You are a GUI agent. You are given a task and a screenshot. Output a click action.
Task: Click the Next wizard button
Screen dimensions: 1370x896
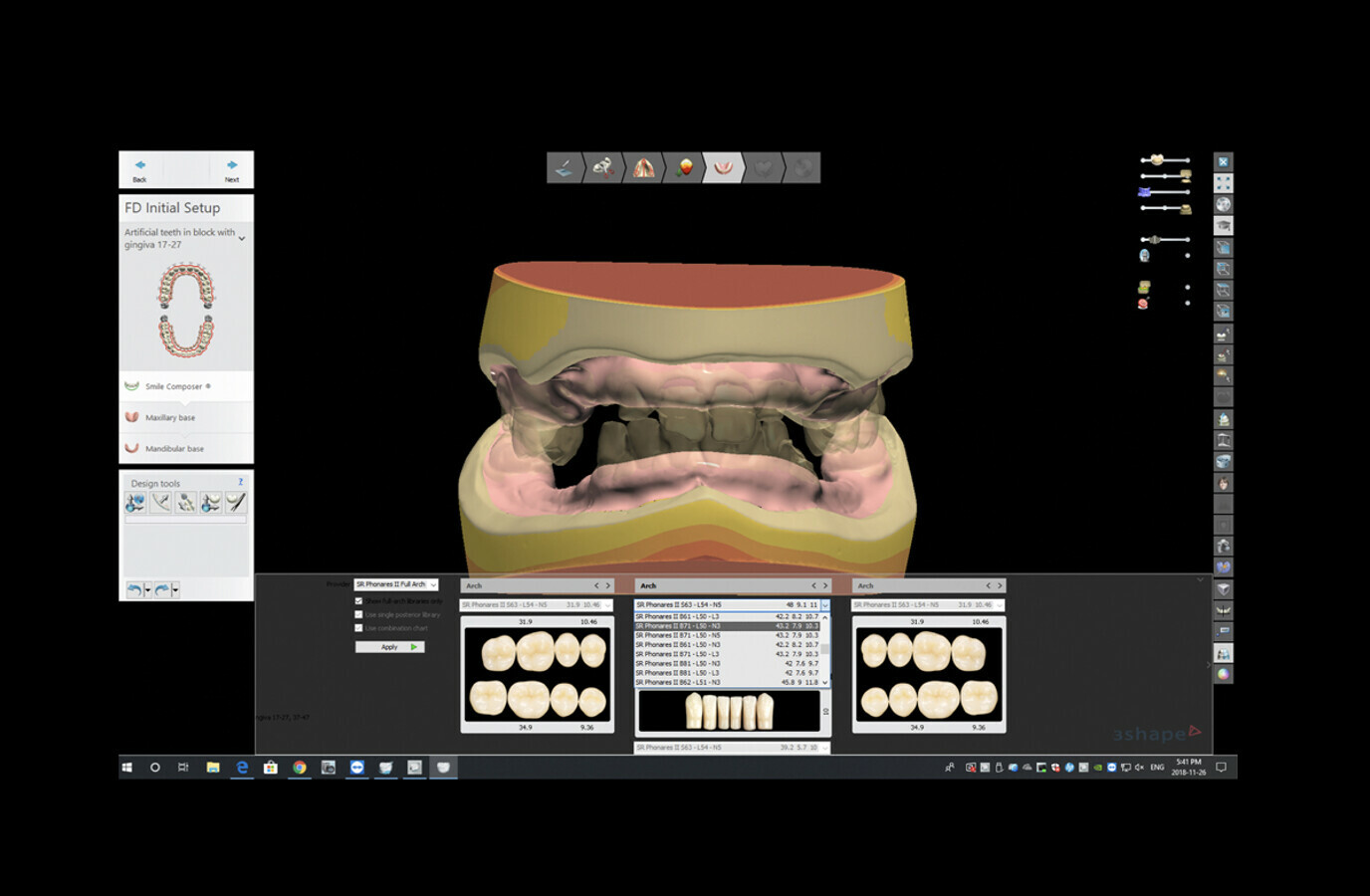[231, 167]
